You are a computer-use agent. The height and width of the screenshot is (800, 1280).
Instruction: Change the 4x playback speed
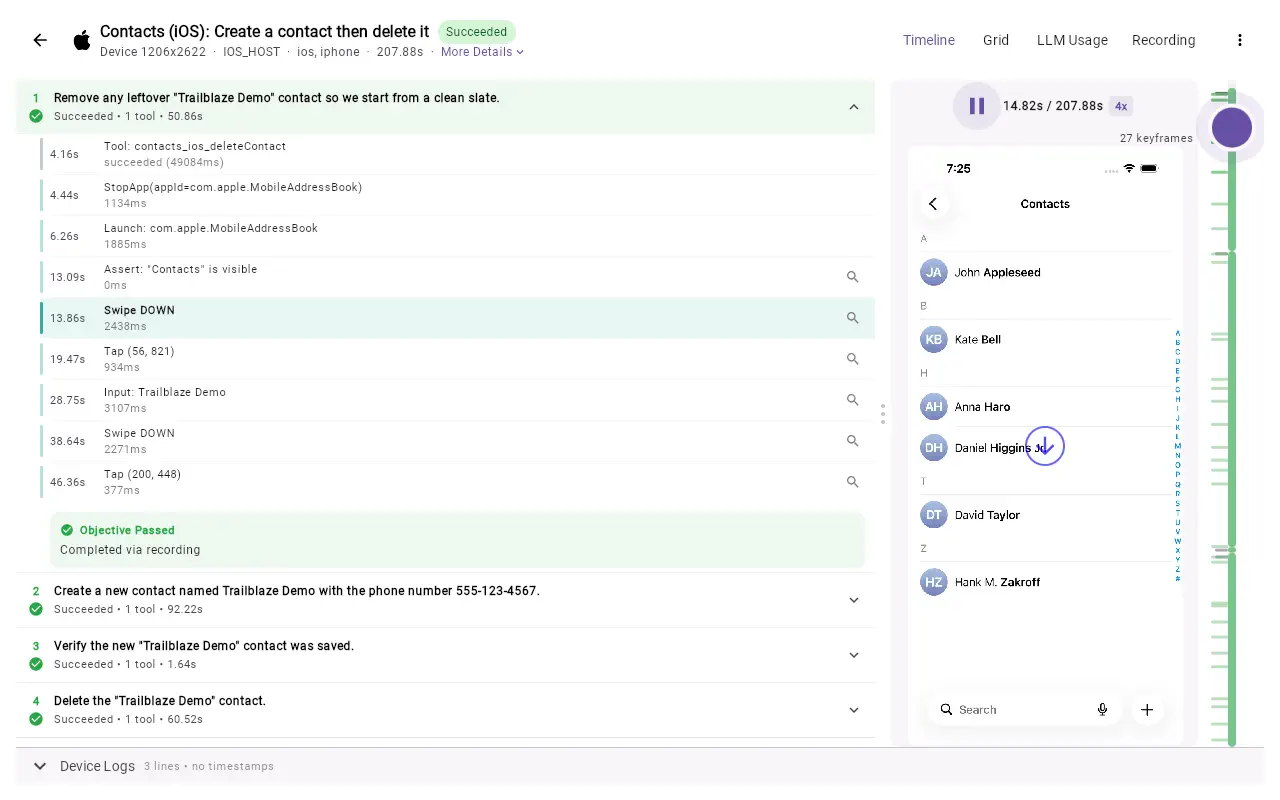[1121, 106]
